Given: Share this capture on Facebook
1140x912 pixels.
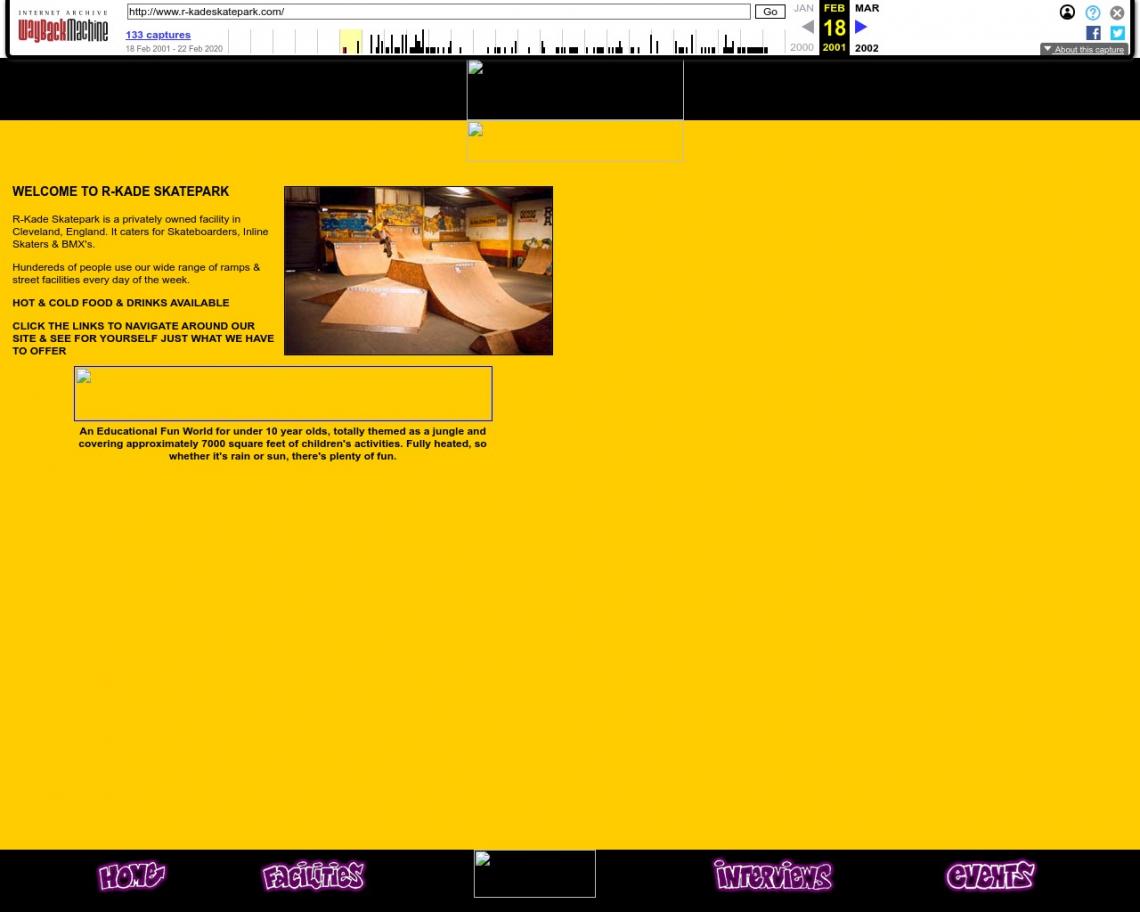Looking at the screenshot, I should click(1093, 33).
